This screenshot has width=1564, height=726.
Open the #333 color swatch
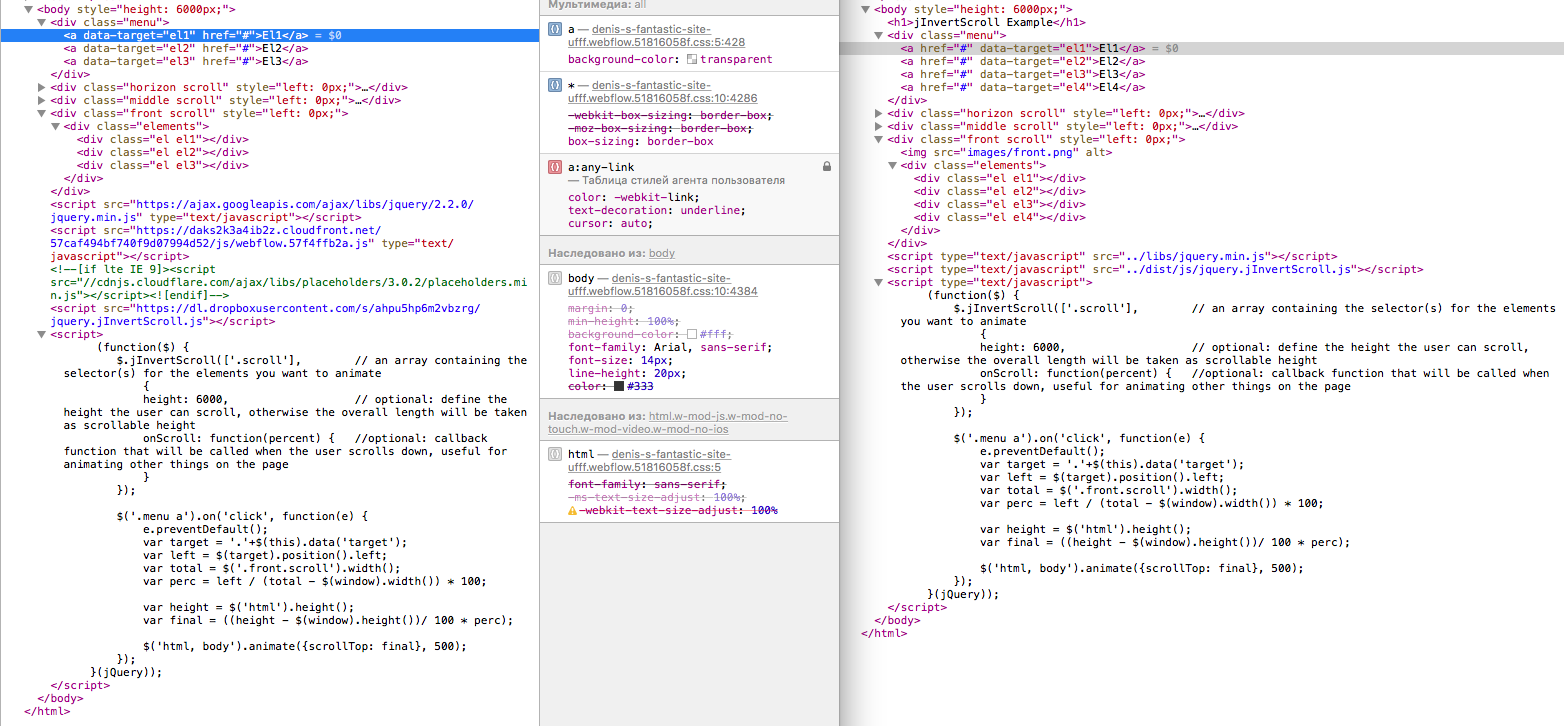pyautogui.click(x=619, y=386)
